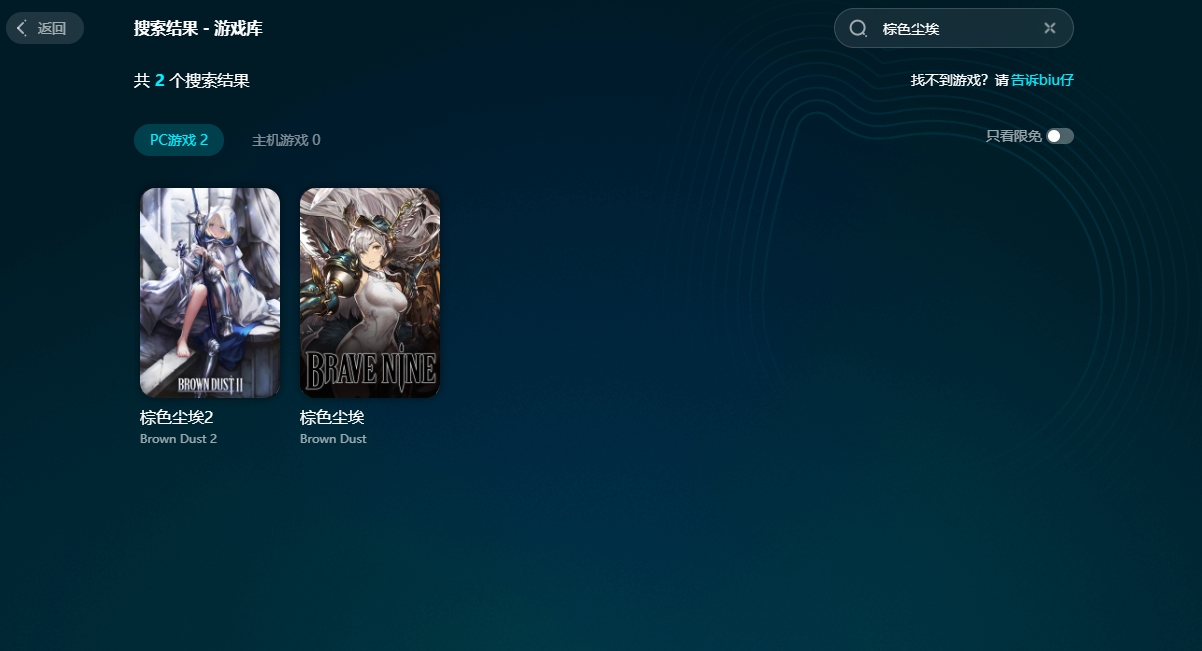The image size is (1202, 651).
Task: Open the Brown Dust II cover thumbnail
Action: pos(210,293)
